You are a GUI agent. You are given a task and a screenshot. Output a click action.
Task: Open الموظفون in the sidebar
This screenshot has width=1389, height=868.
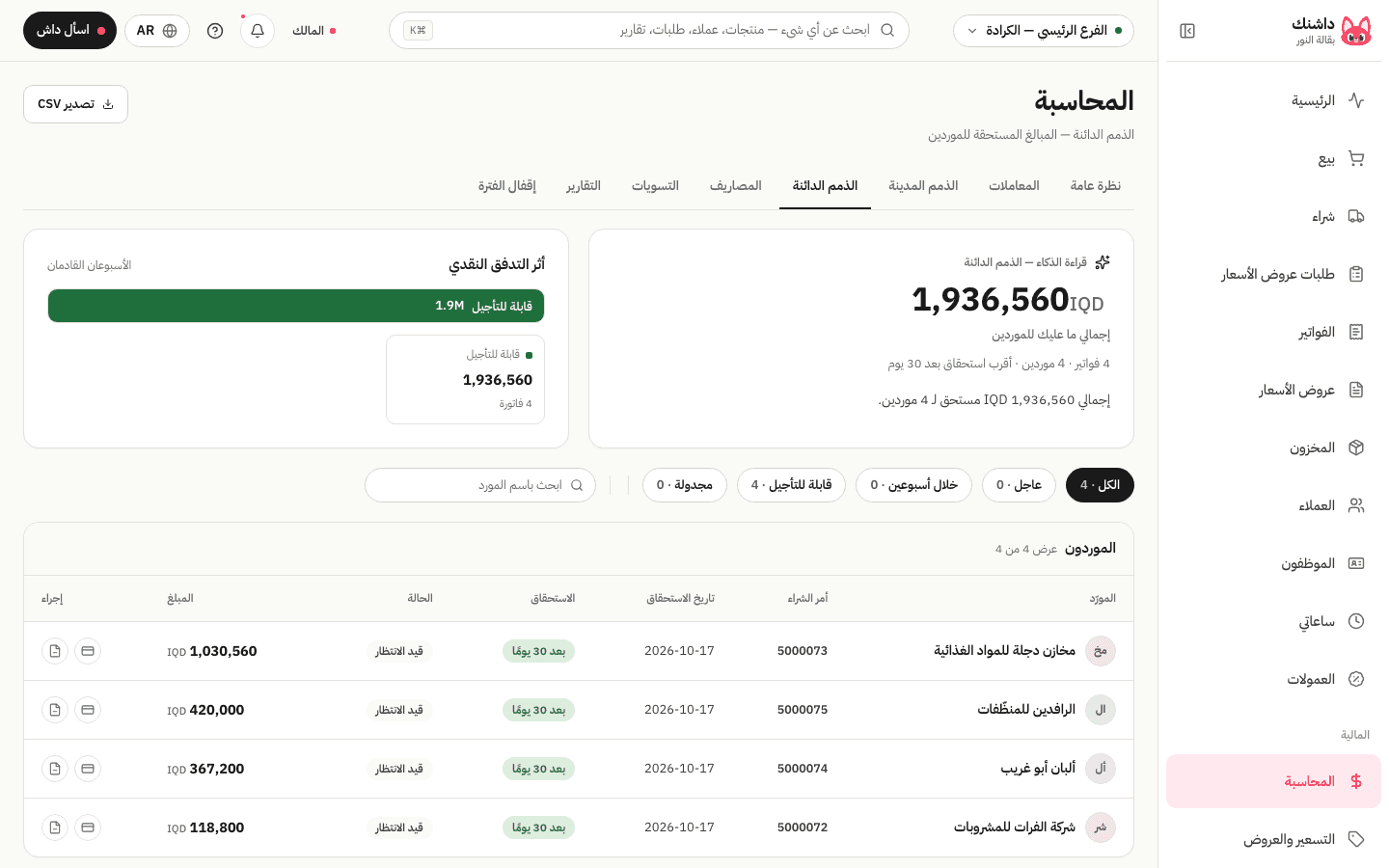1273,563
